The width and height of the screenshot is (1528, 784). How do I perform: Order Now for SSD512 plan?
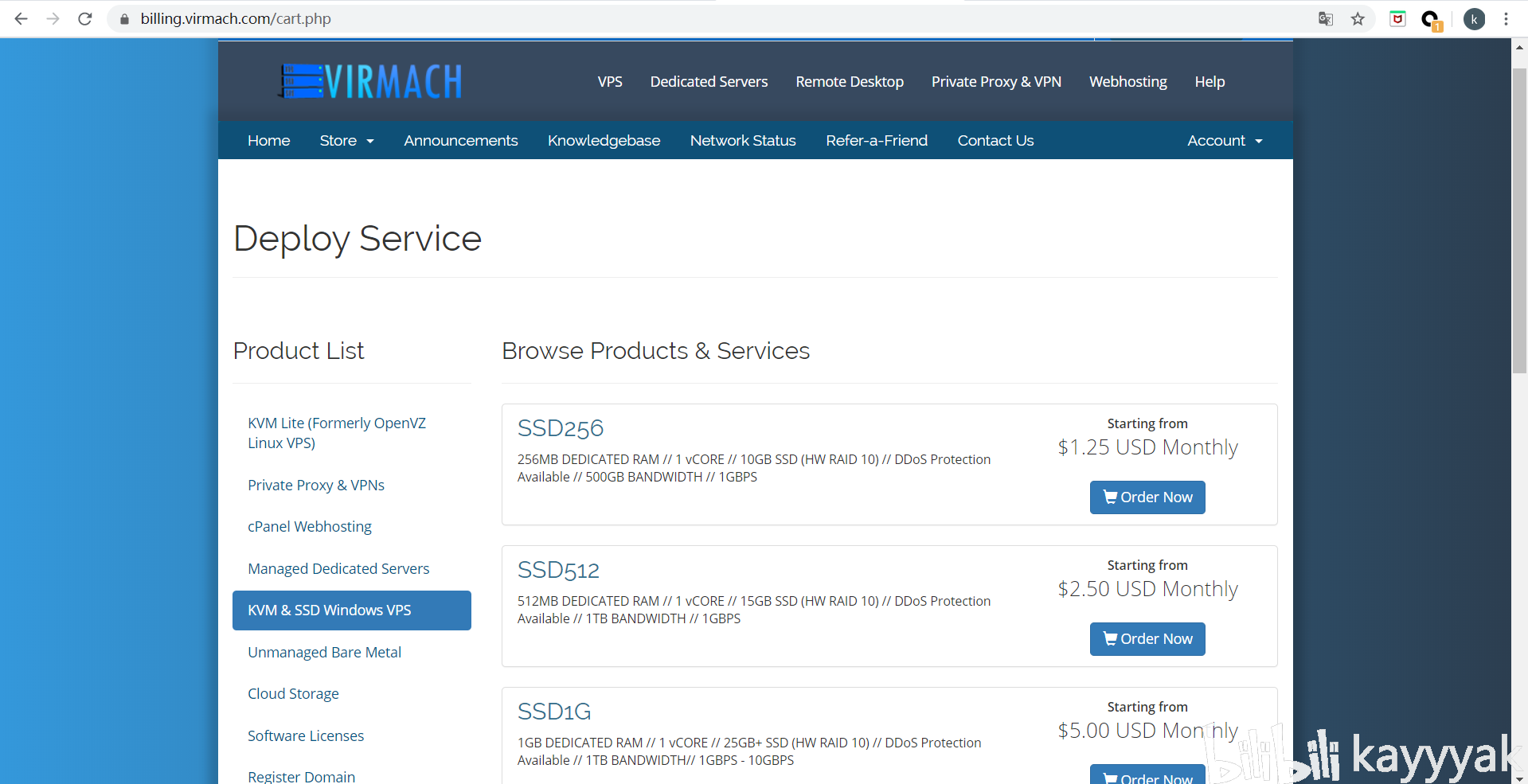tap(1147, 639)
